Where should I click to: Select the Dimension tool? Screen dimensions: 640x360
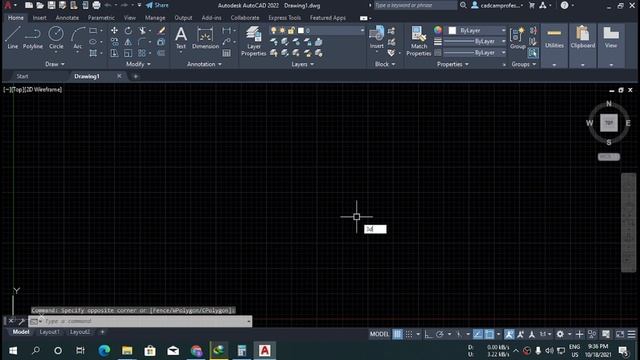[205, 38]
